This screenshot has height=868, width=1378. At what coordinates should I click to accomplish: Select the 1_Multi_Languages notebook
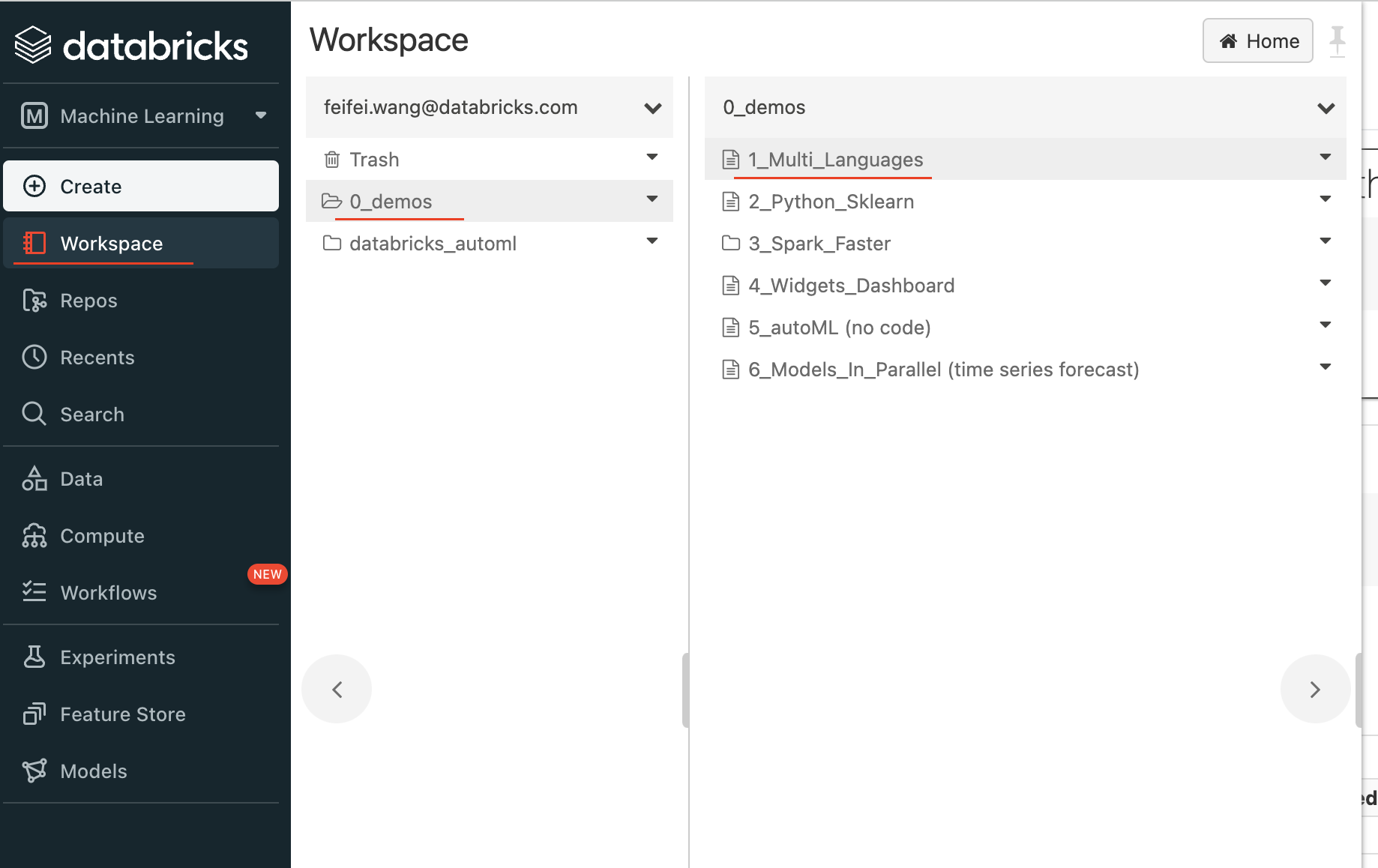(x=834, y=159)
